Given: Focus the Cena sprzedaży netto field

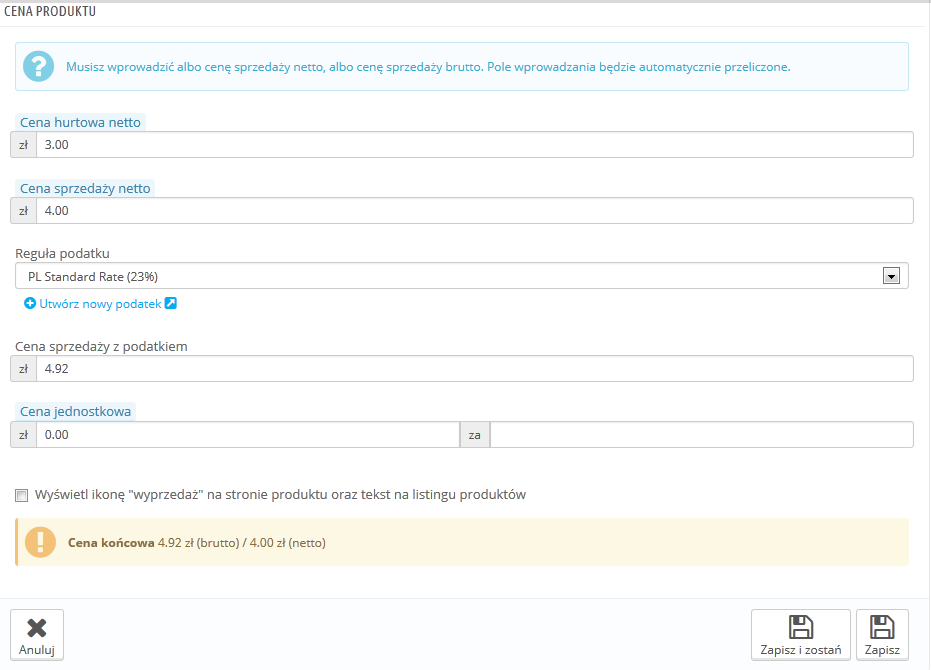Looking at the screenshot, I should click(x=474, y=211).
